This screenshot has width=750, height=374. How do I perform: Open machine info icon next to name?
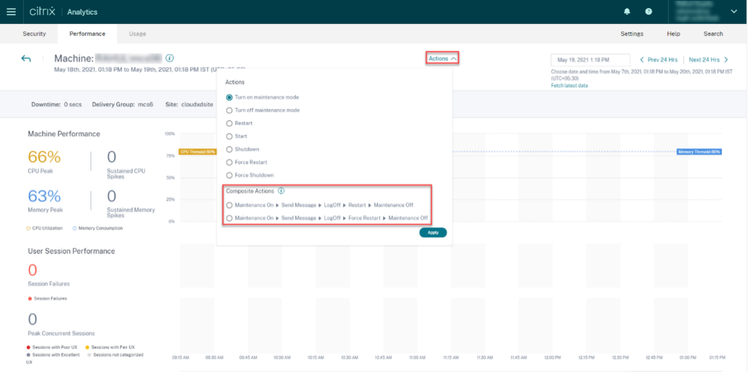[170, 58]
